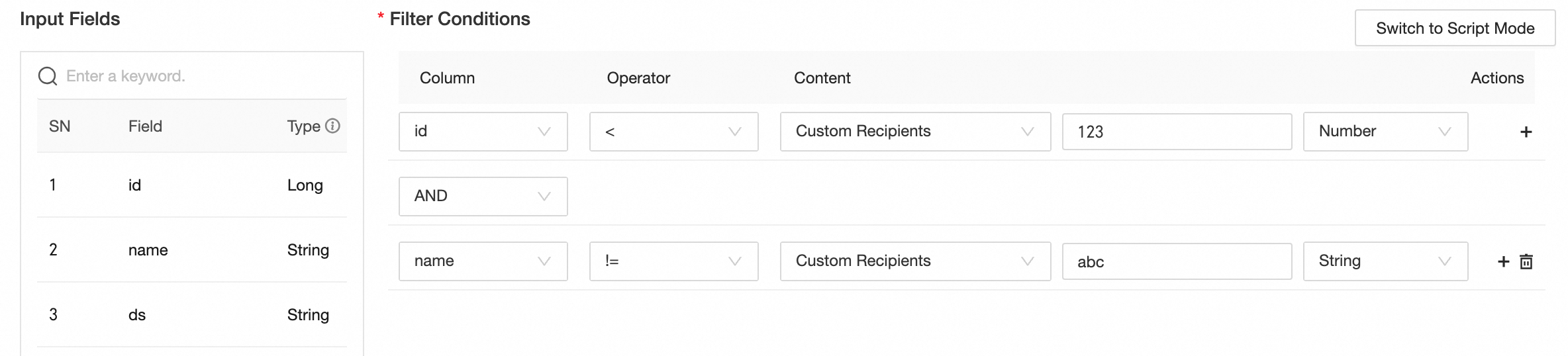Open the String type dropdown
This screenshot has width=1568, height=356.
coord(1385,261)
